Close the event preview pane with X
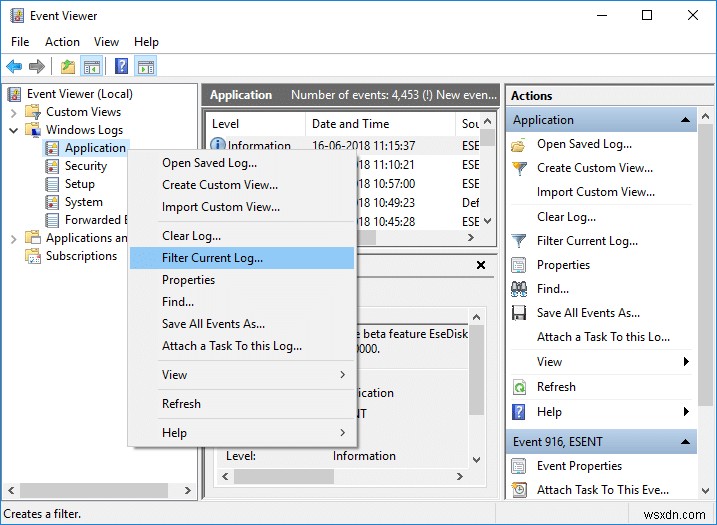 481,265
